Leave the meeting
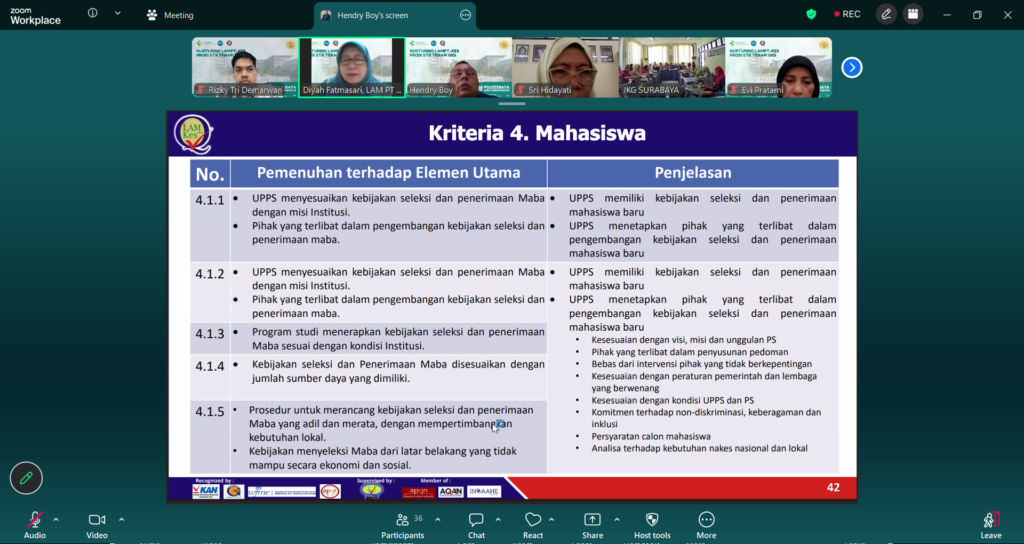This screenshot has width=1024, height=544. [991, 525]
